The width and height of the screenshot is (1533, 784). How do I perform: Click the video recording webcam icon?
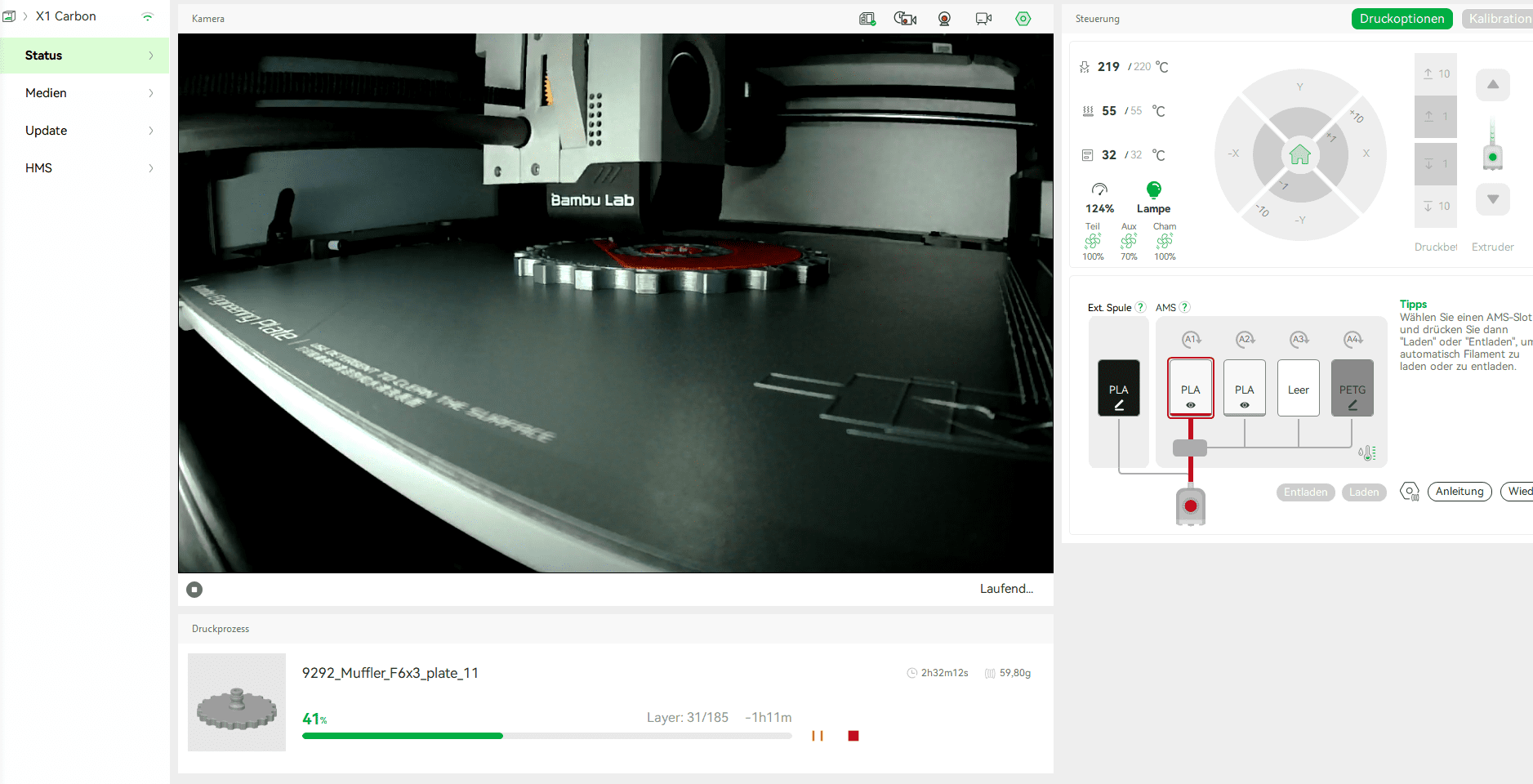pyautogui.click(x=944, y=19)
